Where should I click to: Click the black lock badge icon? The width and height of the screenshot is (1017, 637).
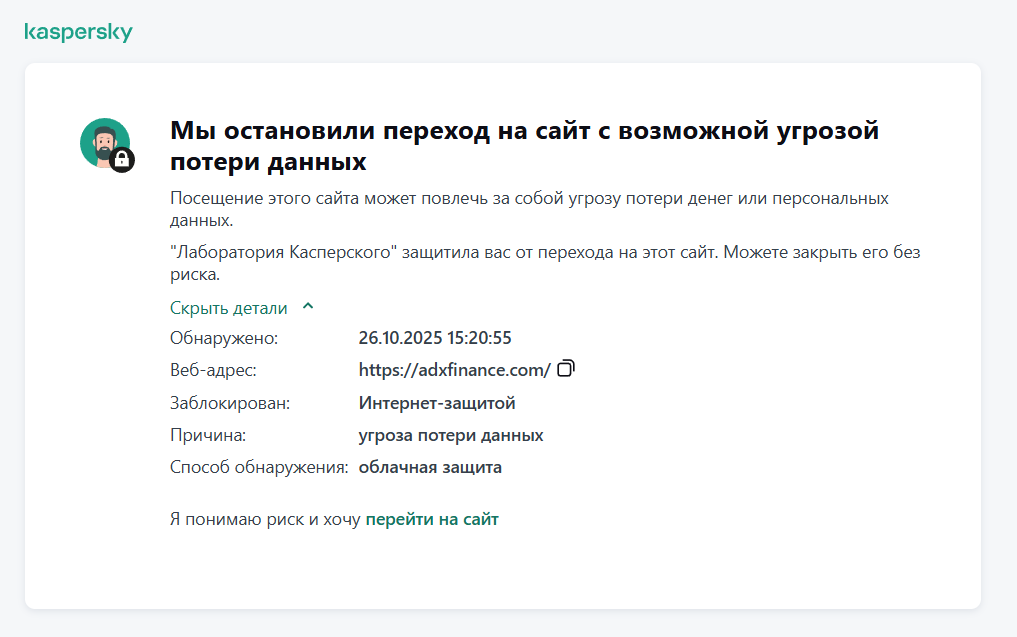[x=122, y=159]
